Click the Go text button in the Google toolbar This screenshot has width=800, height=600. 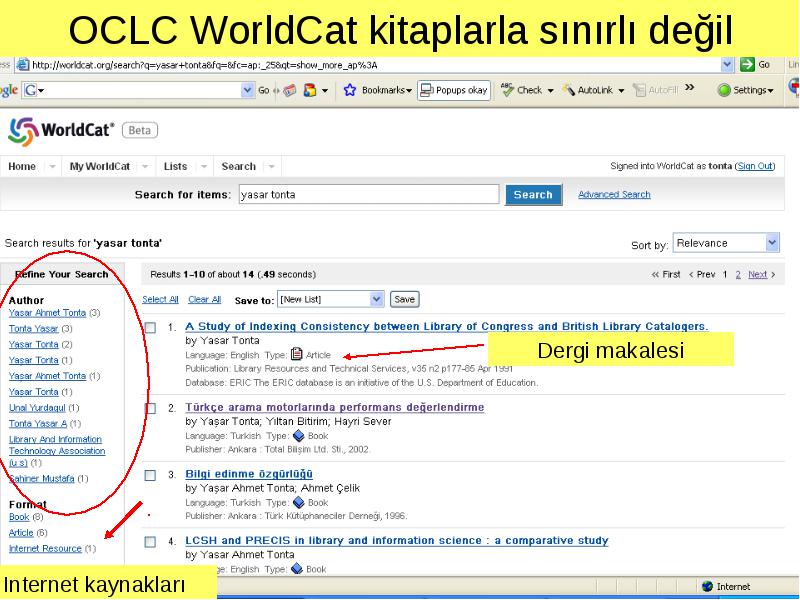tap(263, 90)
